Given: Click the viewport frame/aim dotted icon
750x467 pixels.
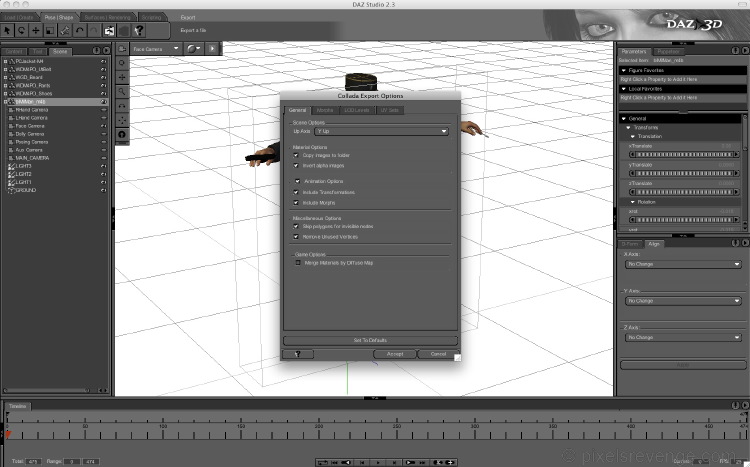Looking at the screenshot, I should pos(122,121).
